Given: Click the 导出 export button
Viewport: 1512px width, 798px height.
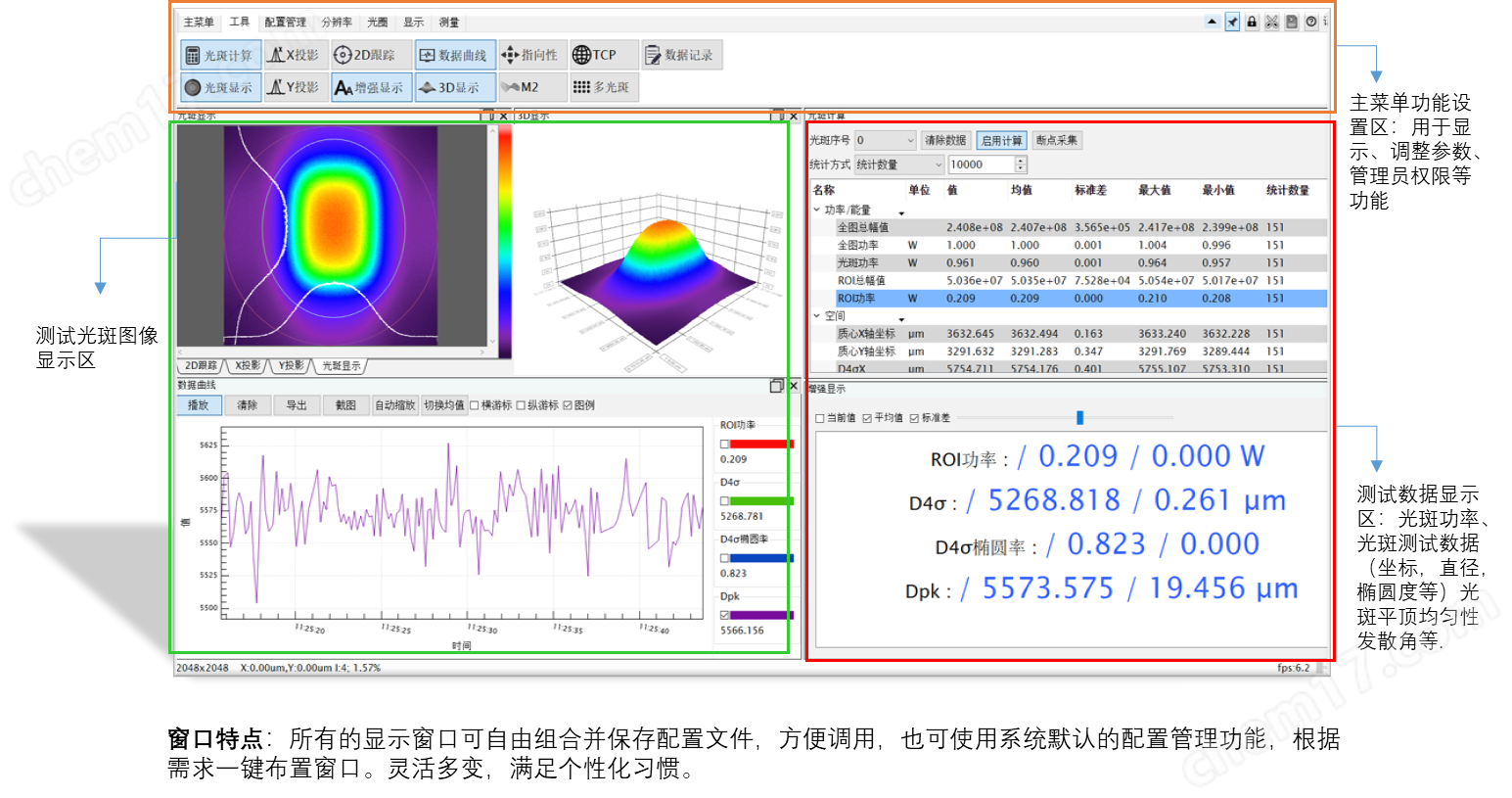Looking at the screenshot, I should 297,405.
